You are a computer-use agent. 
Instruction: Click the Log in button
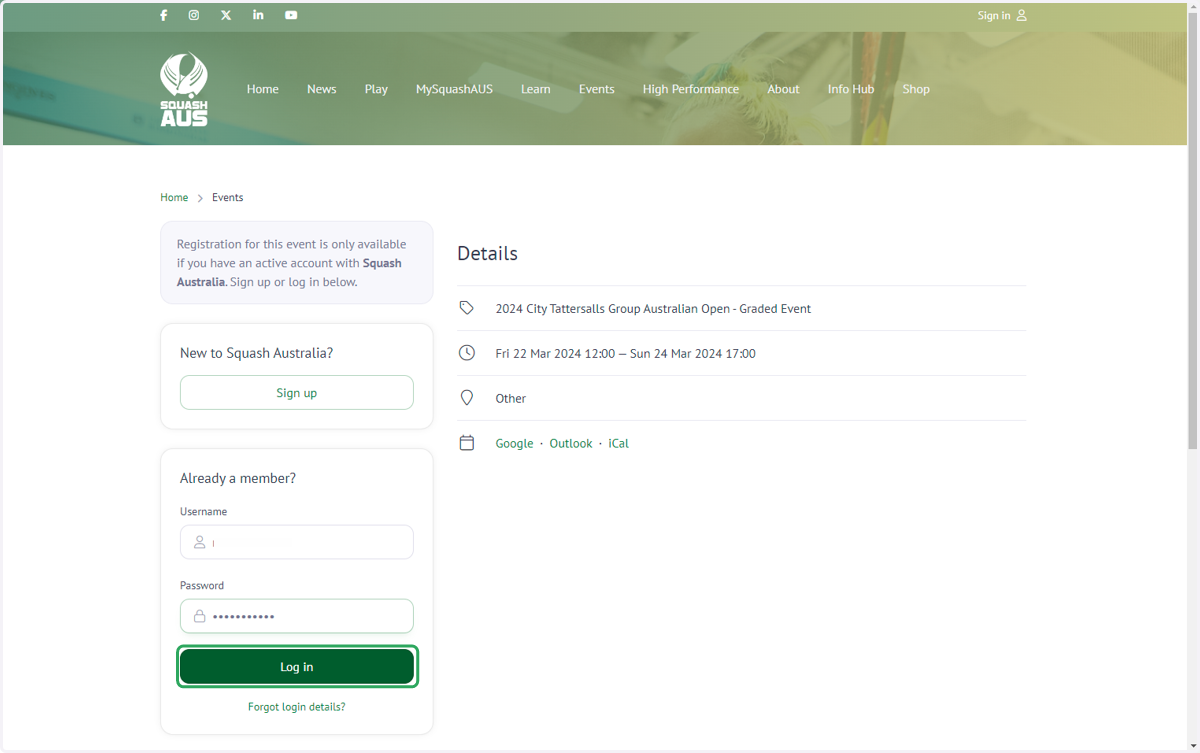(297, 667)
